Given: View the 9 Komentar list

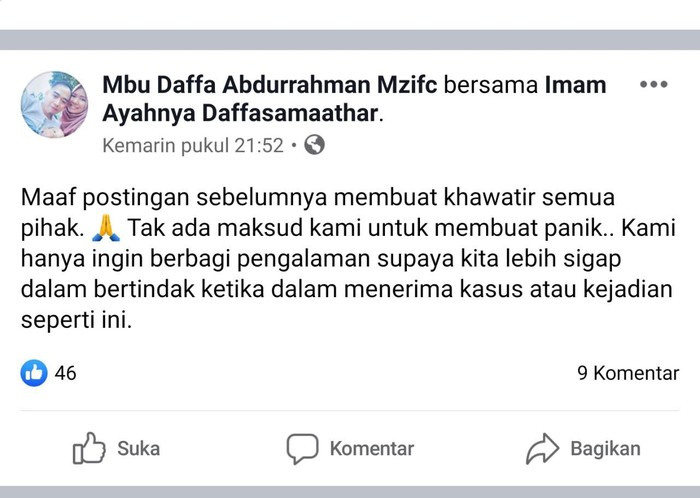Looking at the screenshot, I should click(628, 373).
